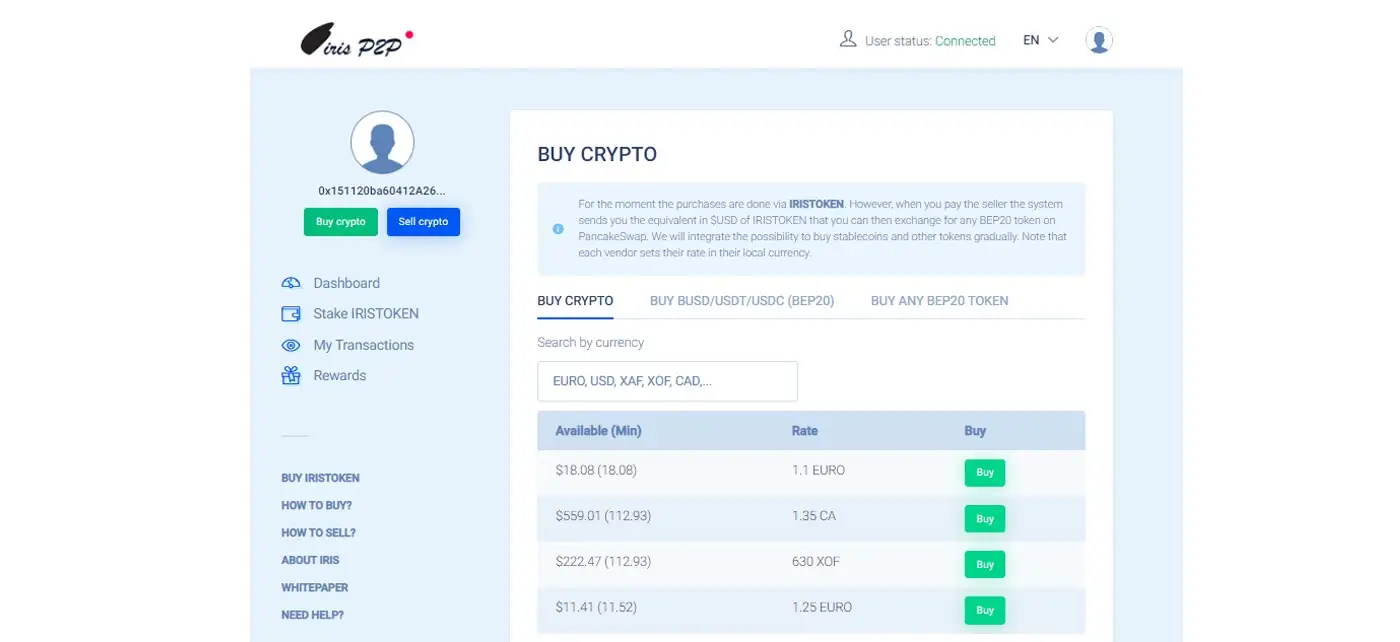Select the BUY CRYPTO tab
Screen dimensions: 1400x642
(575, 301)
